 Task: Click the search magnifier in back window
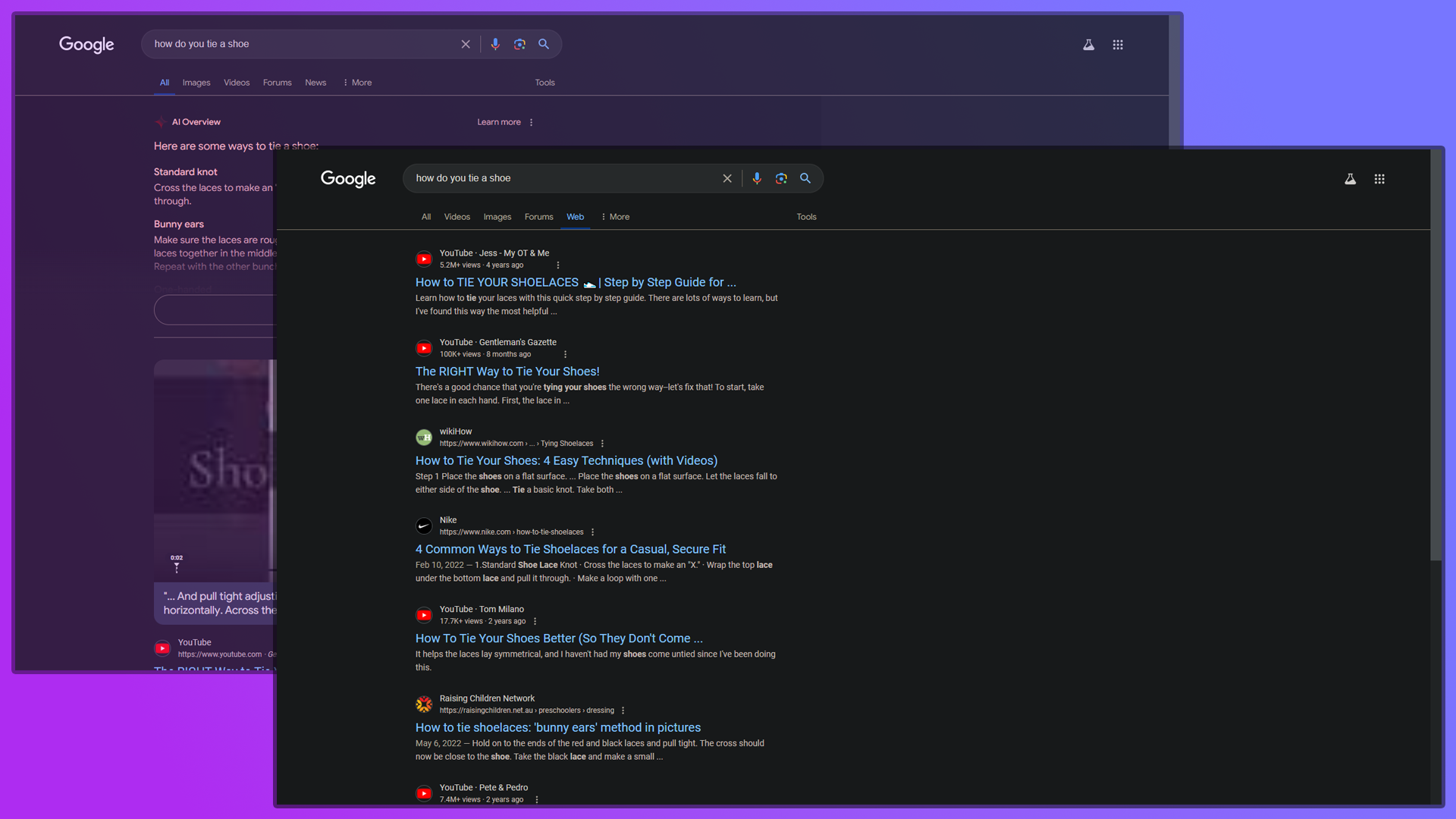click(x=544, y=45)
